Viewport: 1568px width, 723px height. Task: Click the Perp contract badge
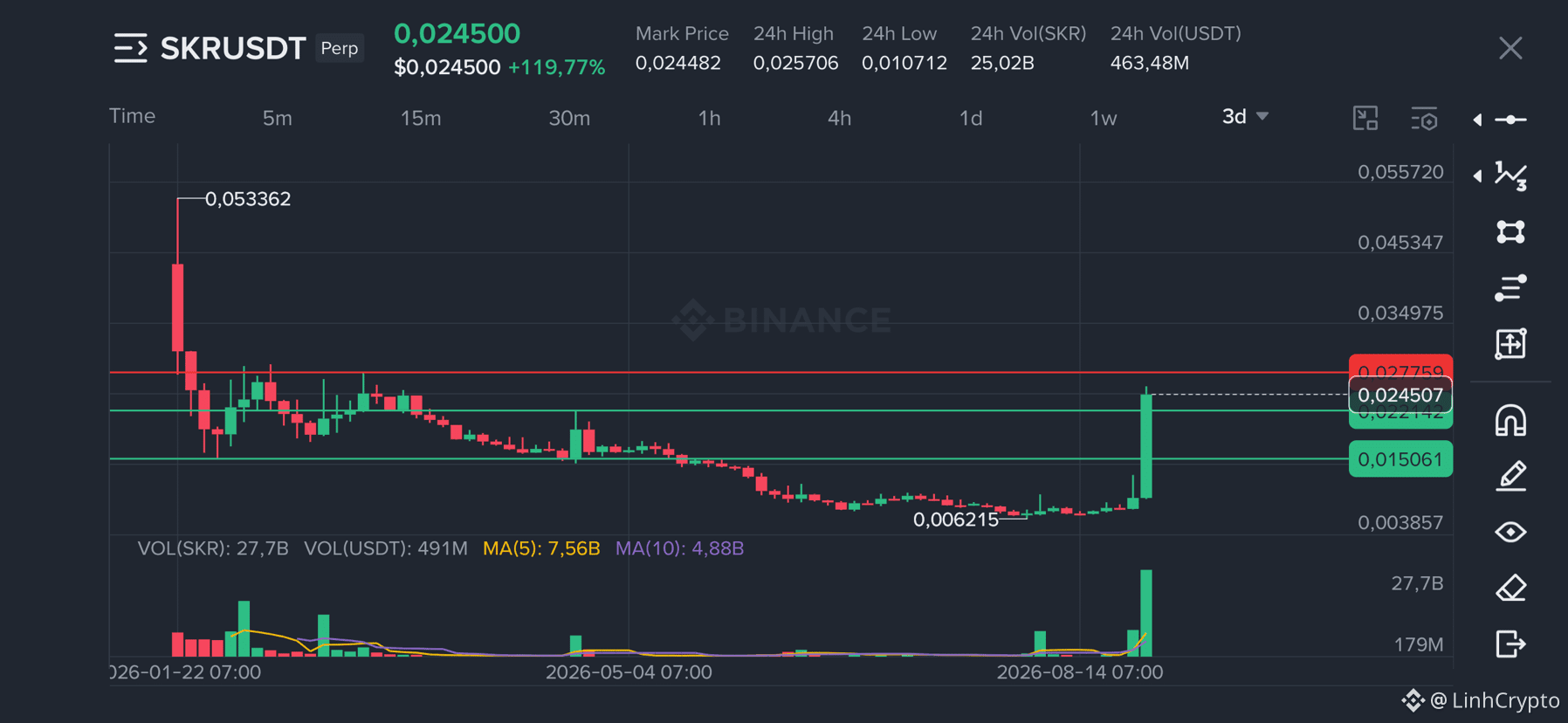click(x=340, y=48)
